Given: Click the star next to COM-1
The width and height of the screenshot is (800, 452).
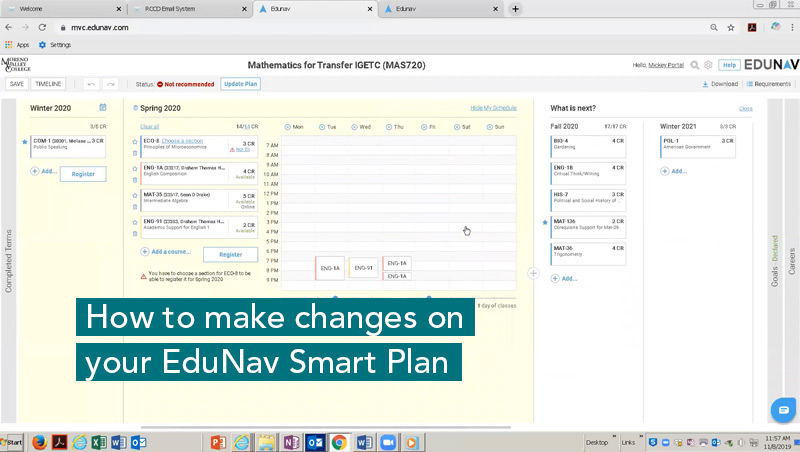Looking at the screenshot, I should (x=24, y=141).
